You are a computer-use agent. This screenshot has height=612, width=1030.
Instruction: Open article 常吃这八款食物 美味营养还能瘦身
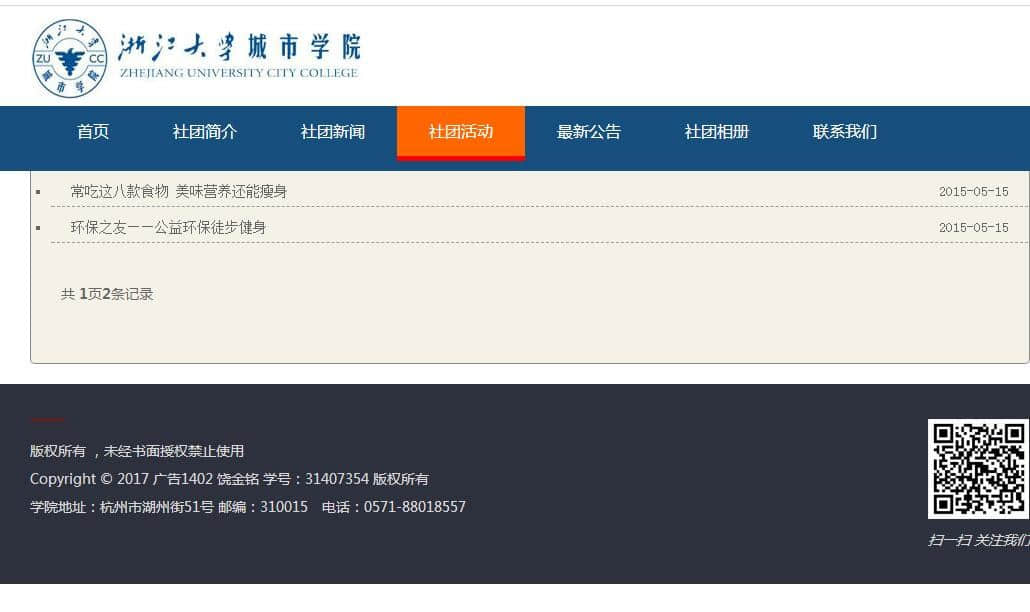tap(179, 191)
